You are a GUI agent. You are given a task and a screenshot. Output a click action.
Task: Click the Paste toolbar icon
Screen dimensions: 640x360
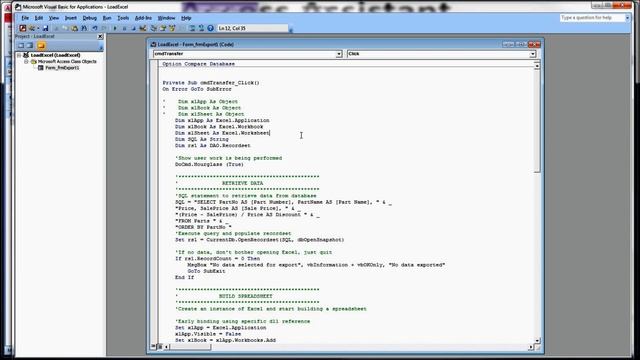click(x=74, y=28)
